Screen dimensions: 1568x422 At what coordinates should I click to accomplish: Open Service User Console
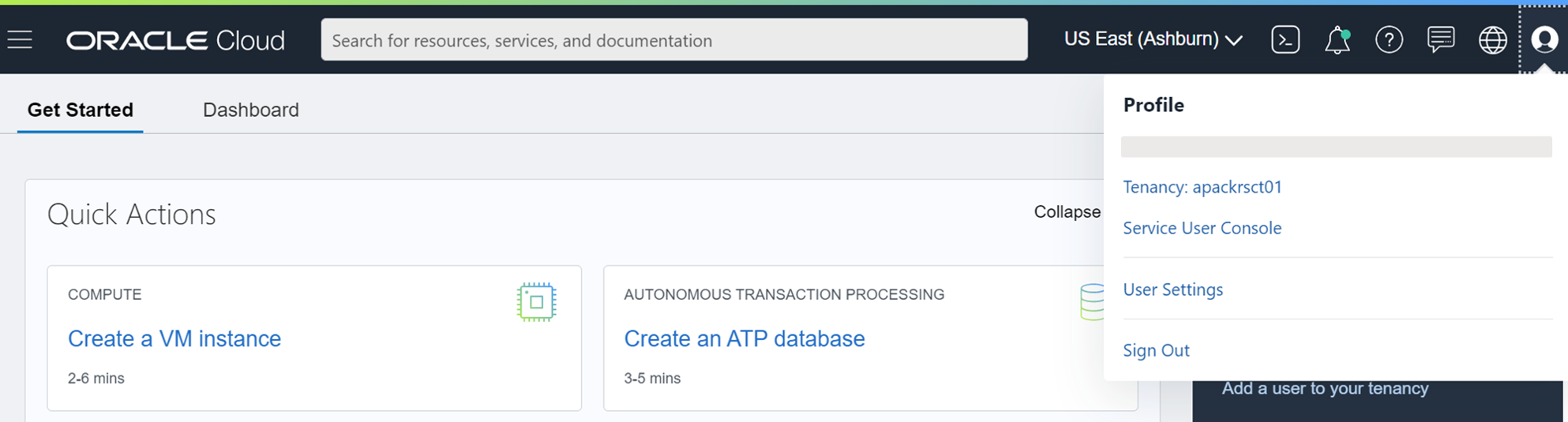(x=1202, y=228)
